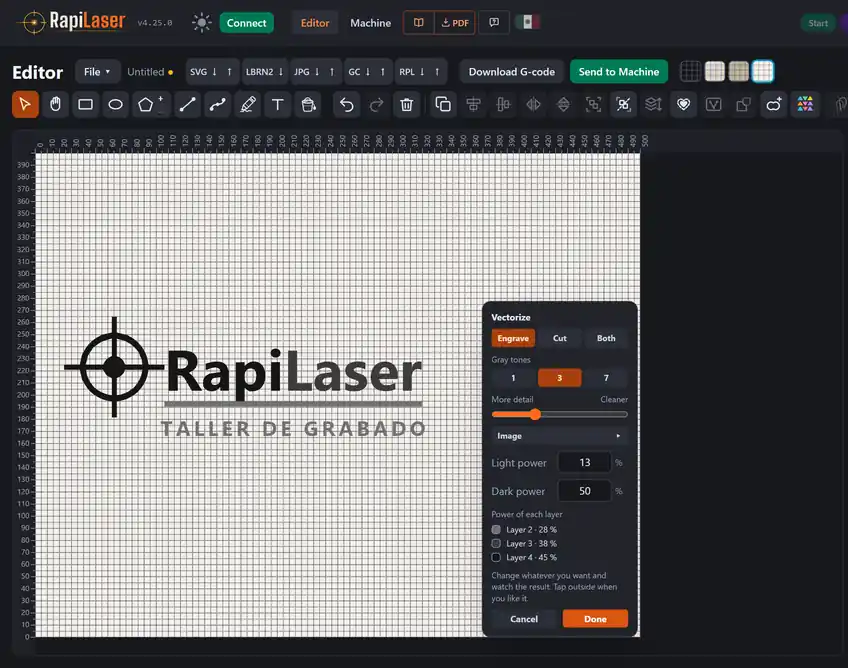Download the PDF manual
Screen dimensions: 848x668
(455, 23)
